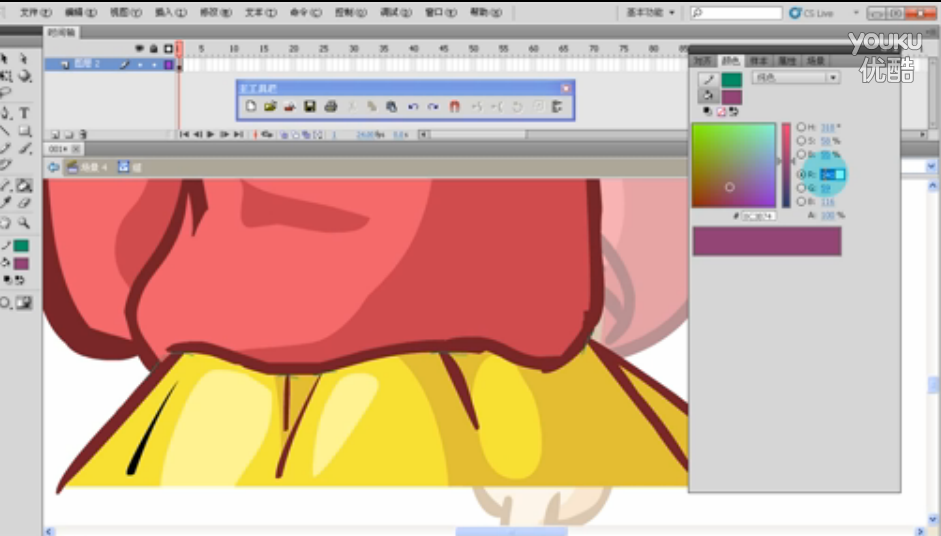The image size is (941, 536).
Task: Select the Brush tool
Action: pos(24,148)
